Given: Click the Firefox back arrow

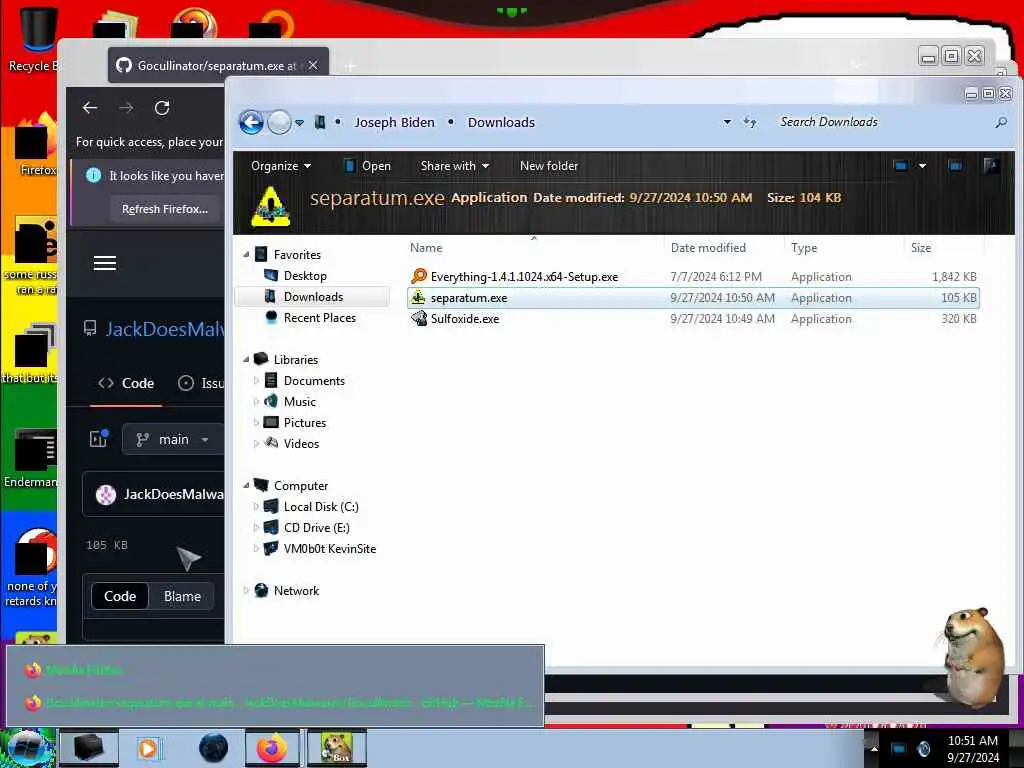Looking at the screenshot, I should point(89,108).
